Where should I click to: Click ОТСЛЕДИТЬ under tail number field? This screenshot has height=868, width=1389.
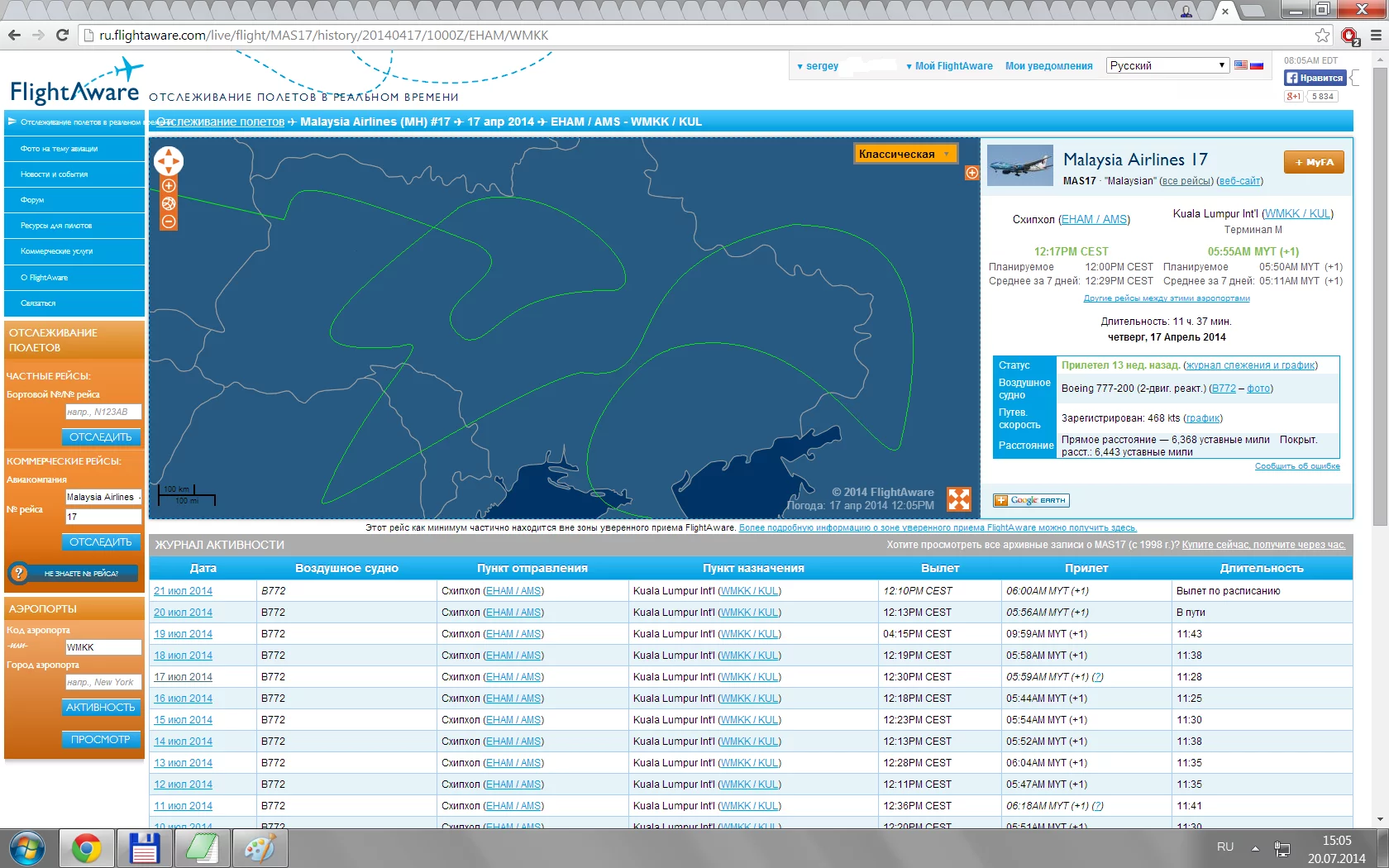[101, 436]
